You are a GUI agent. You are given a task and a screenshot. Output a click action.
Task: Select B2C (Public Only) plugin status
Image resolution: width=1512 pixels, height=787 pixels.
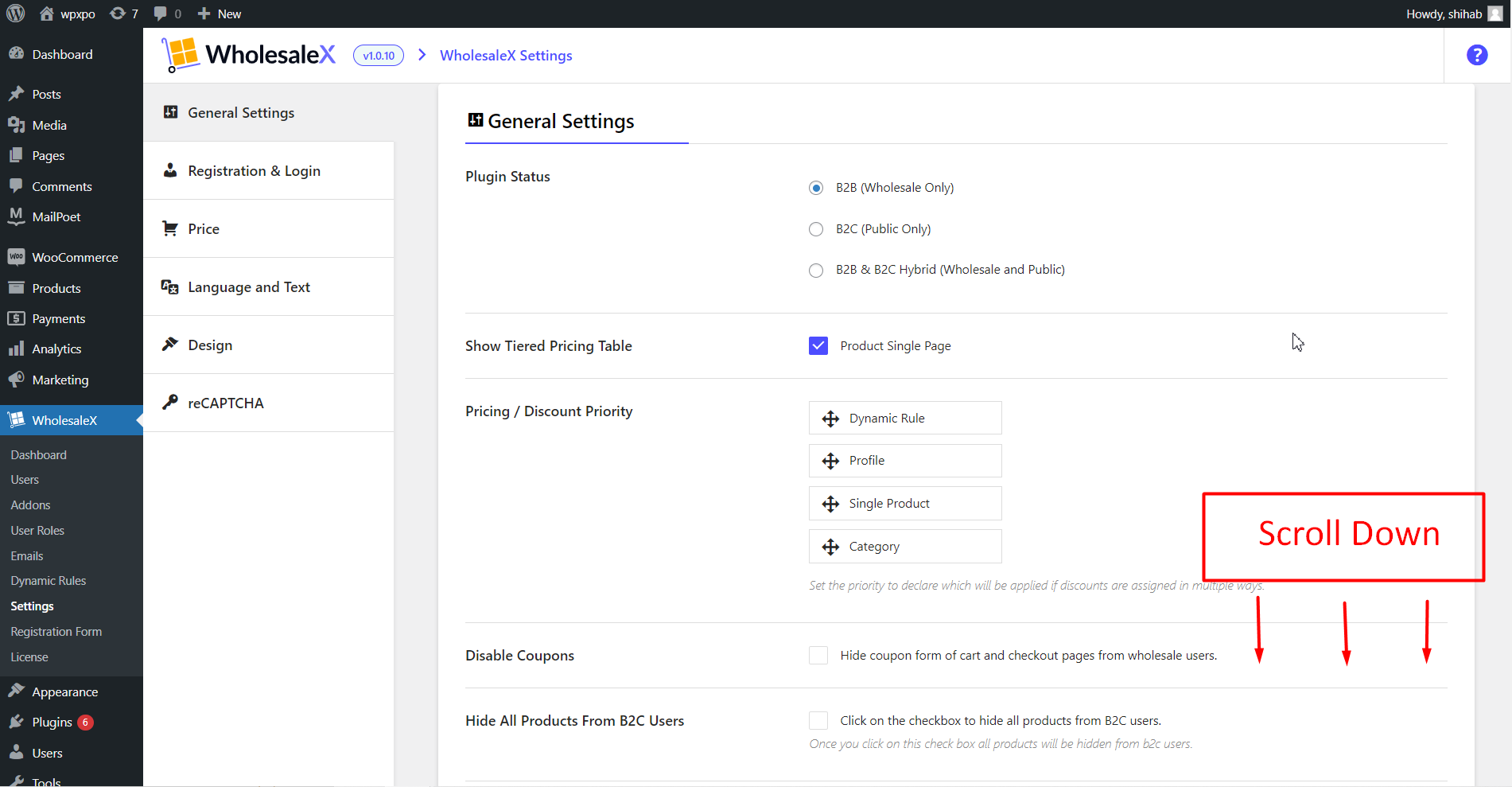point(816,229)
